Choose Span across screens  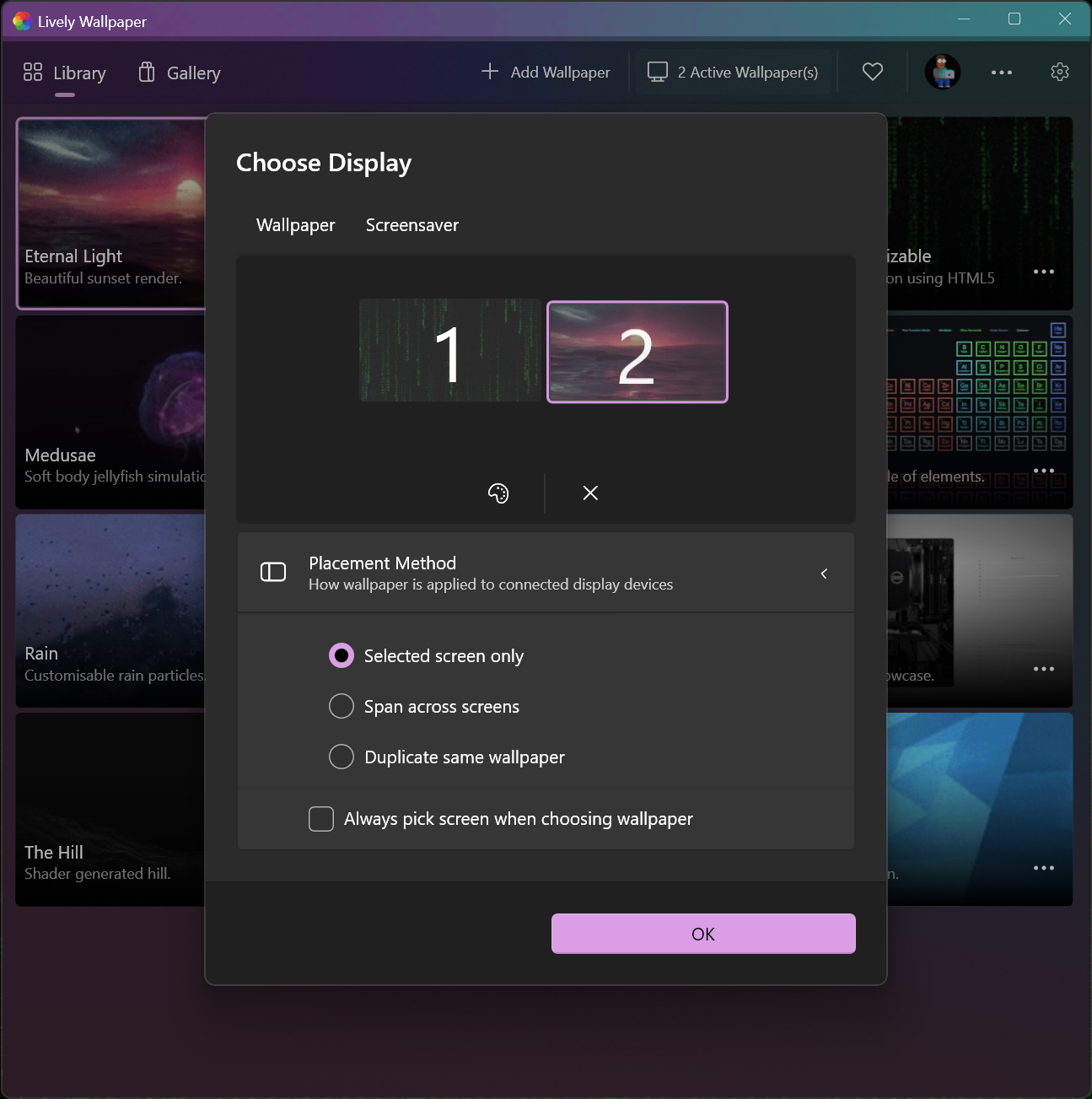[x=341, y=706]
